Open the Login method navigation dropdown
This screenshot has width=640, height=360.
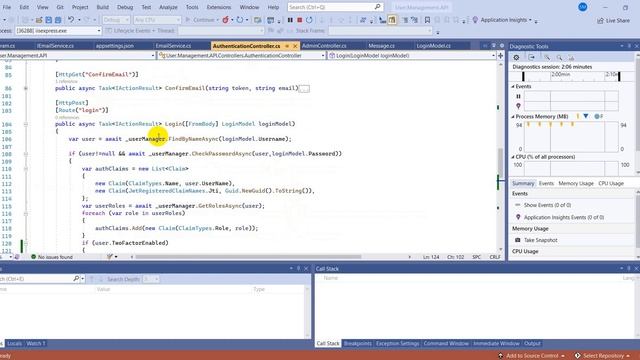(x=493, y=56)
